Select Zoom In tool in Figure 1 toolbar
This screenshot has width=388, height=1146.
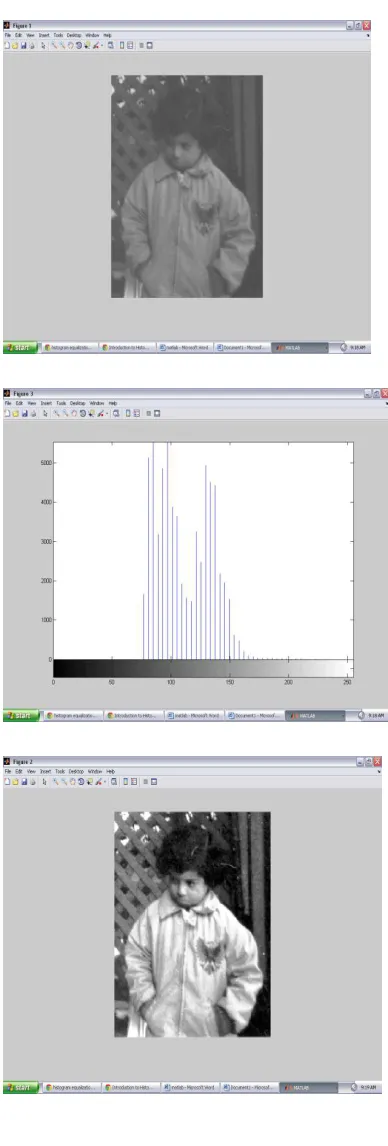(53, 45)
